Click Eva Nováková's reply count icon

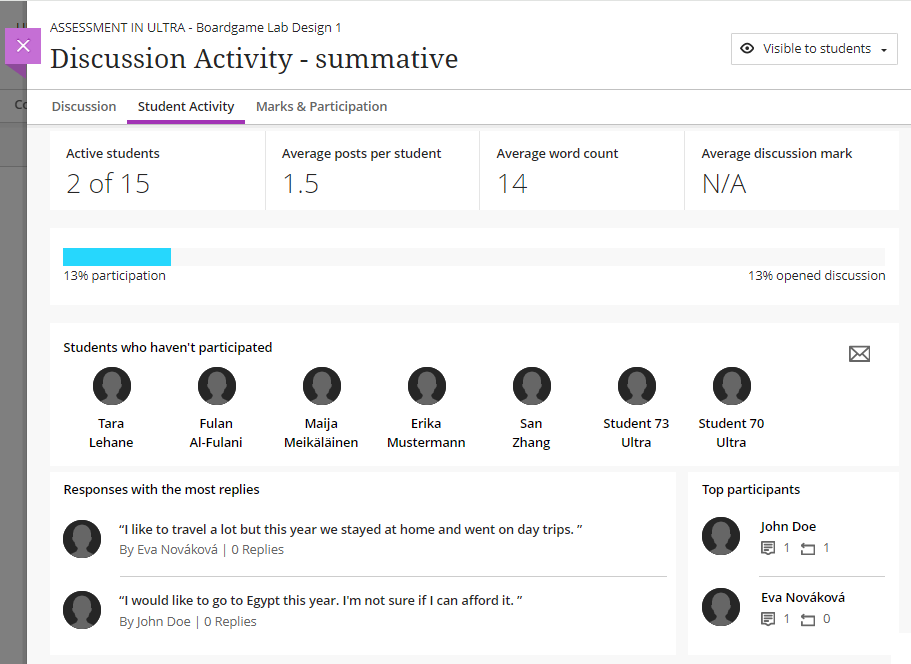pyautogui.click(x=808, y=619)
